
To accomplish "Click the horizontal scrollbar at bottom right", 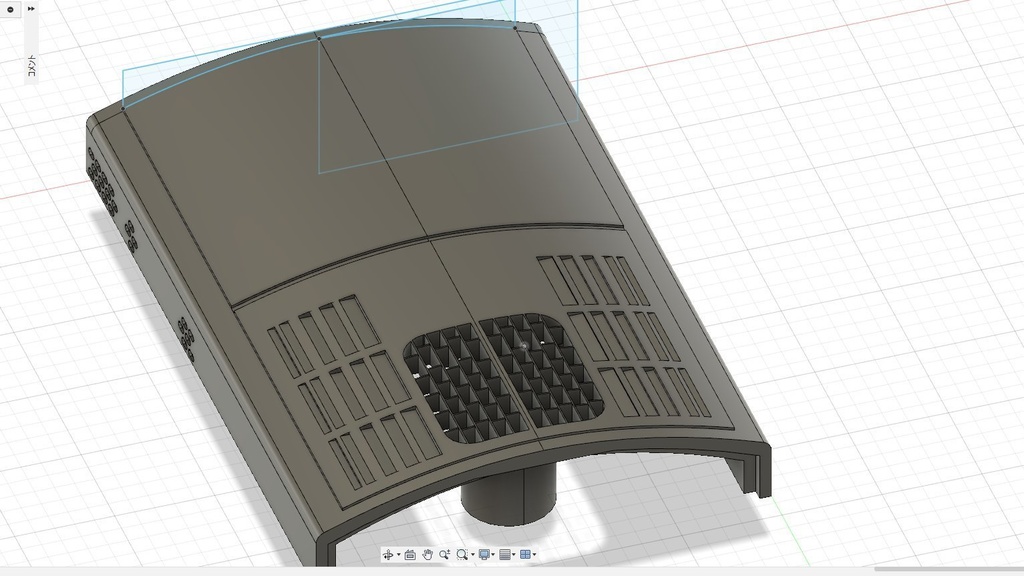I will [949, 569].
